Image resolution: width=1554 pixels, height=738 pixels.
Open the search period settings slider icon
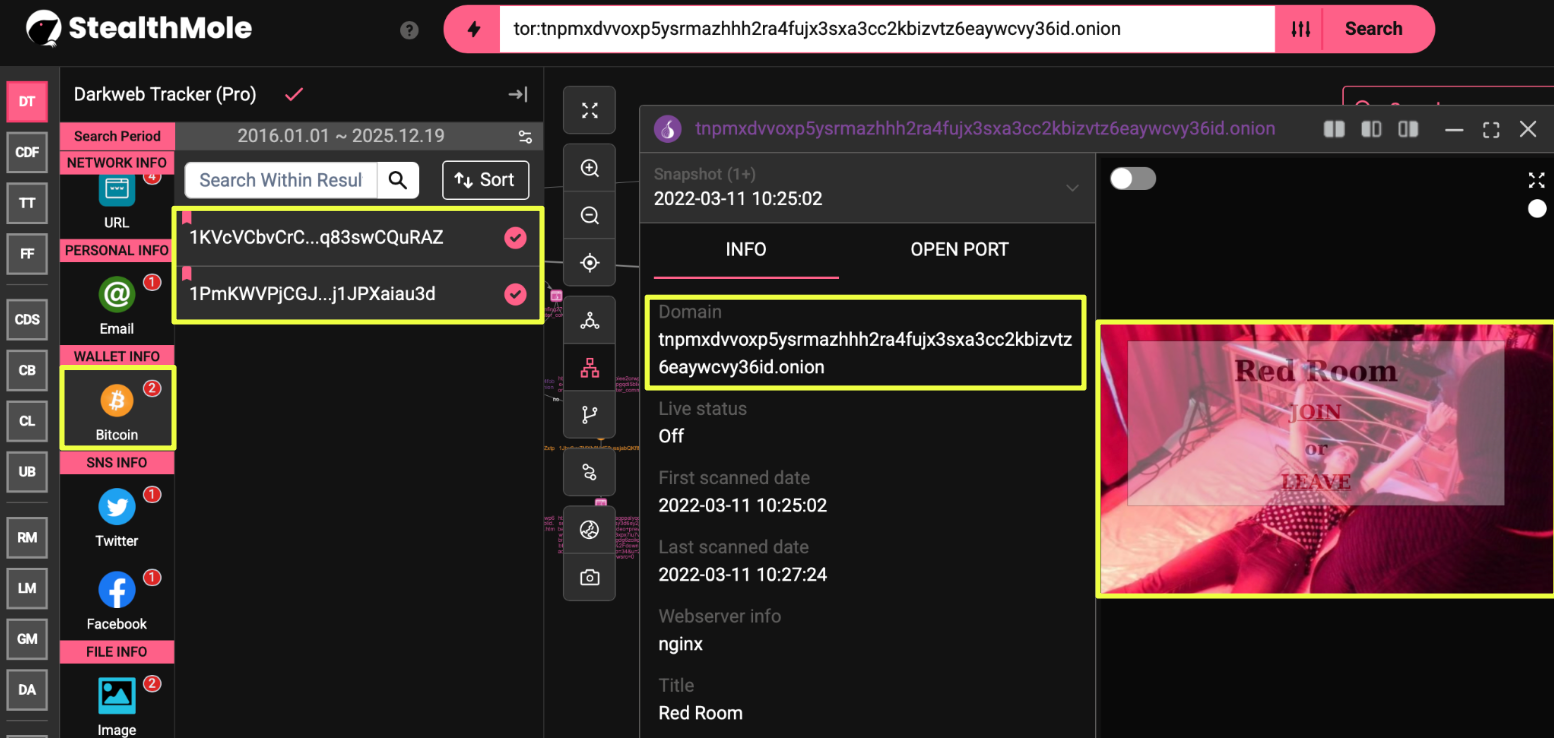(525, 137)
